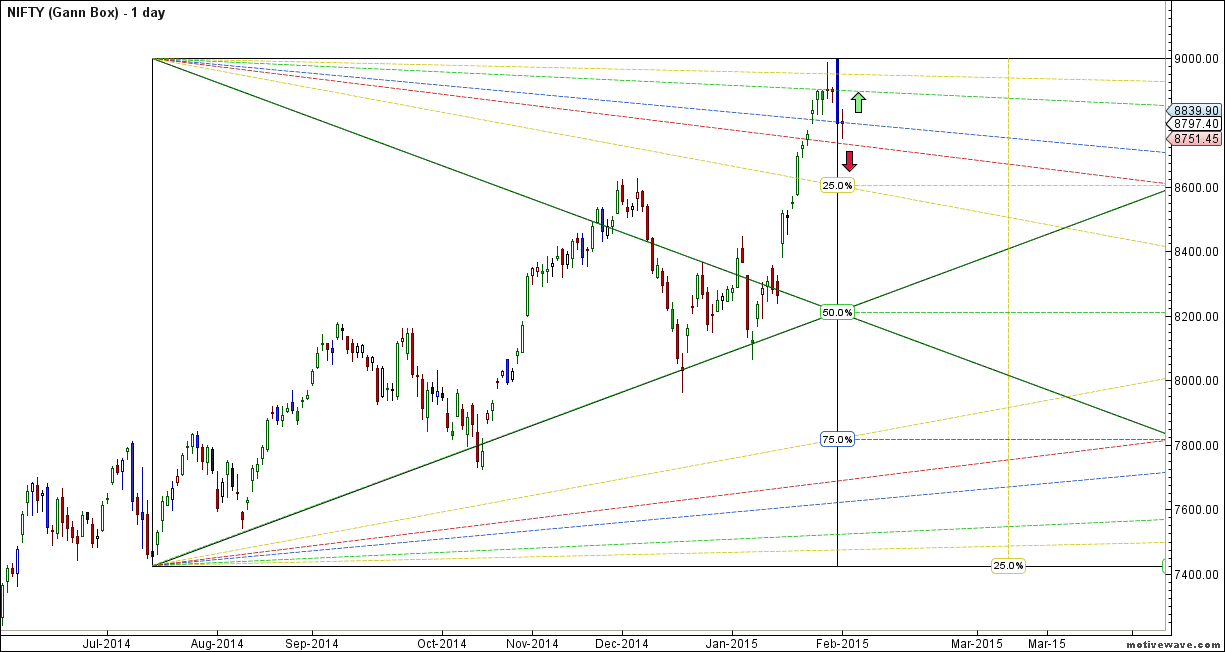1225x652 pixels.
Task: Click the red down arrow marker
Action: (x=849, y=160)
